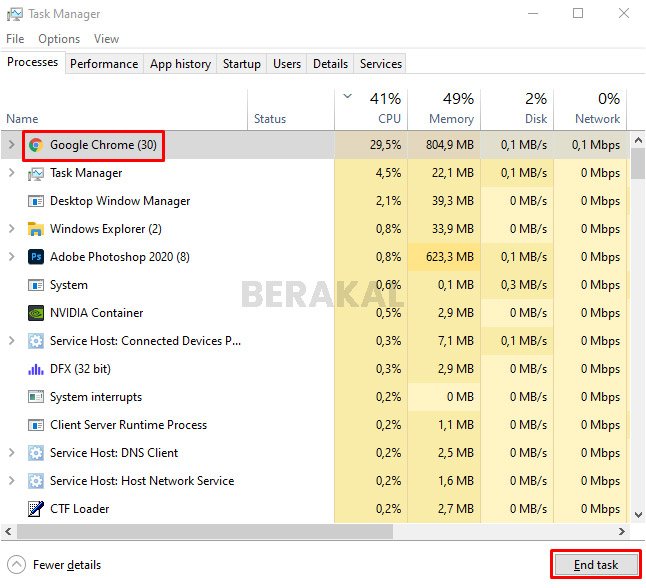Sort by the Disk column header

(517, 110)
